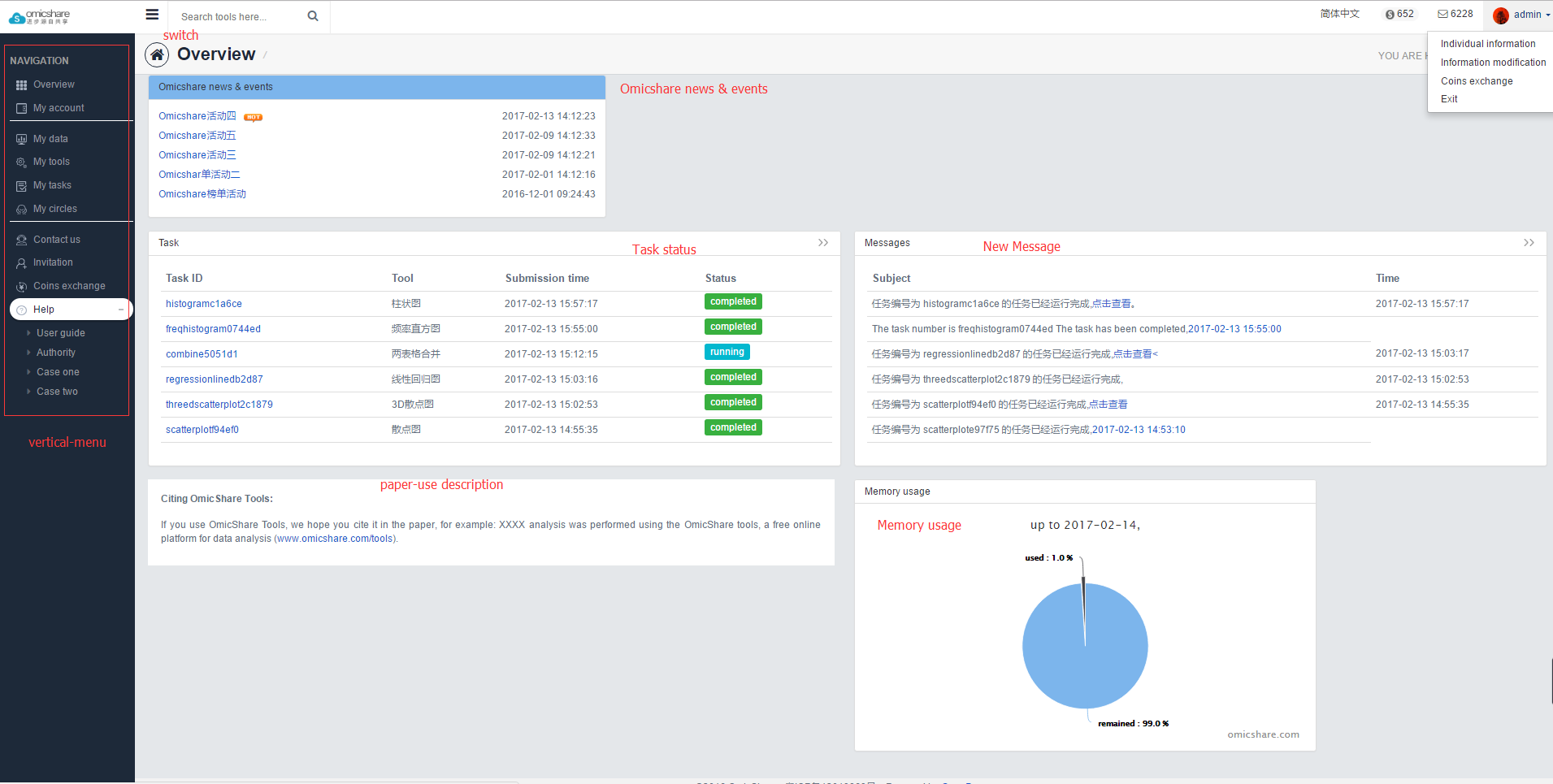Focus the Search tools input field
This screenshot has height=784, width=1553.
pyautogui.click(x=240, y=16)
